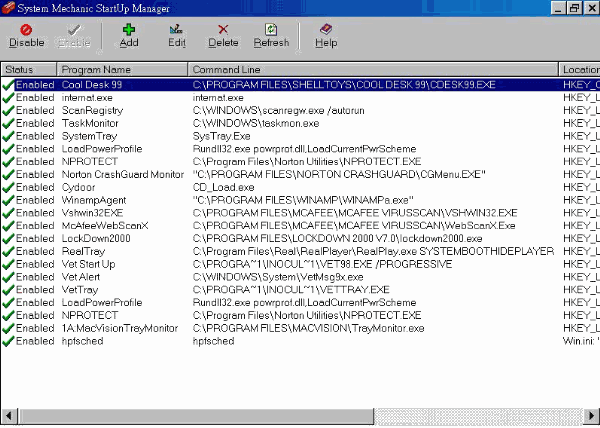Click the System Mechanic title bar toolbox icon
Screen dimensions: 600x428
pyautogui.click(x=8, y=8)
